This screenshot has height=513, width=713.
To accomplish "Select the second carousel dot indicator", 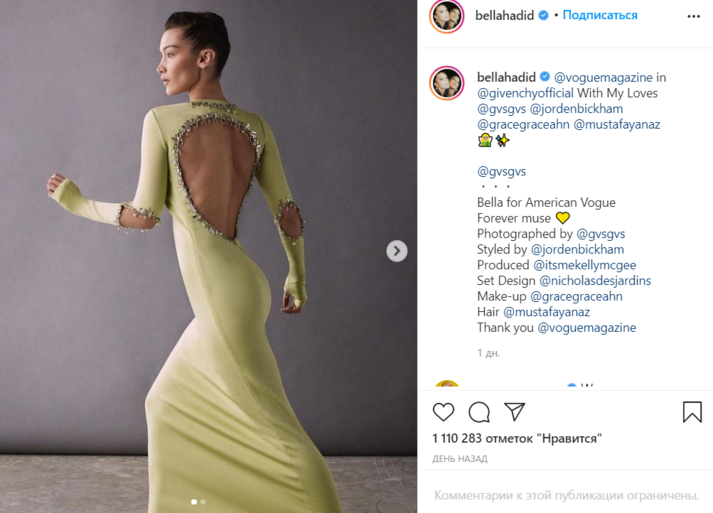I will pos(203,502).
